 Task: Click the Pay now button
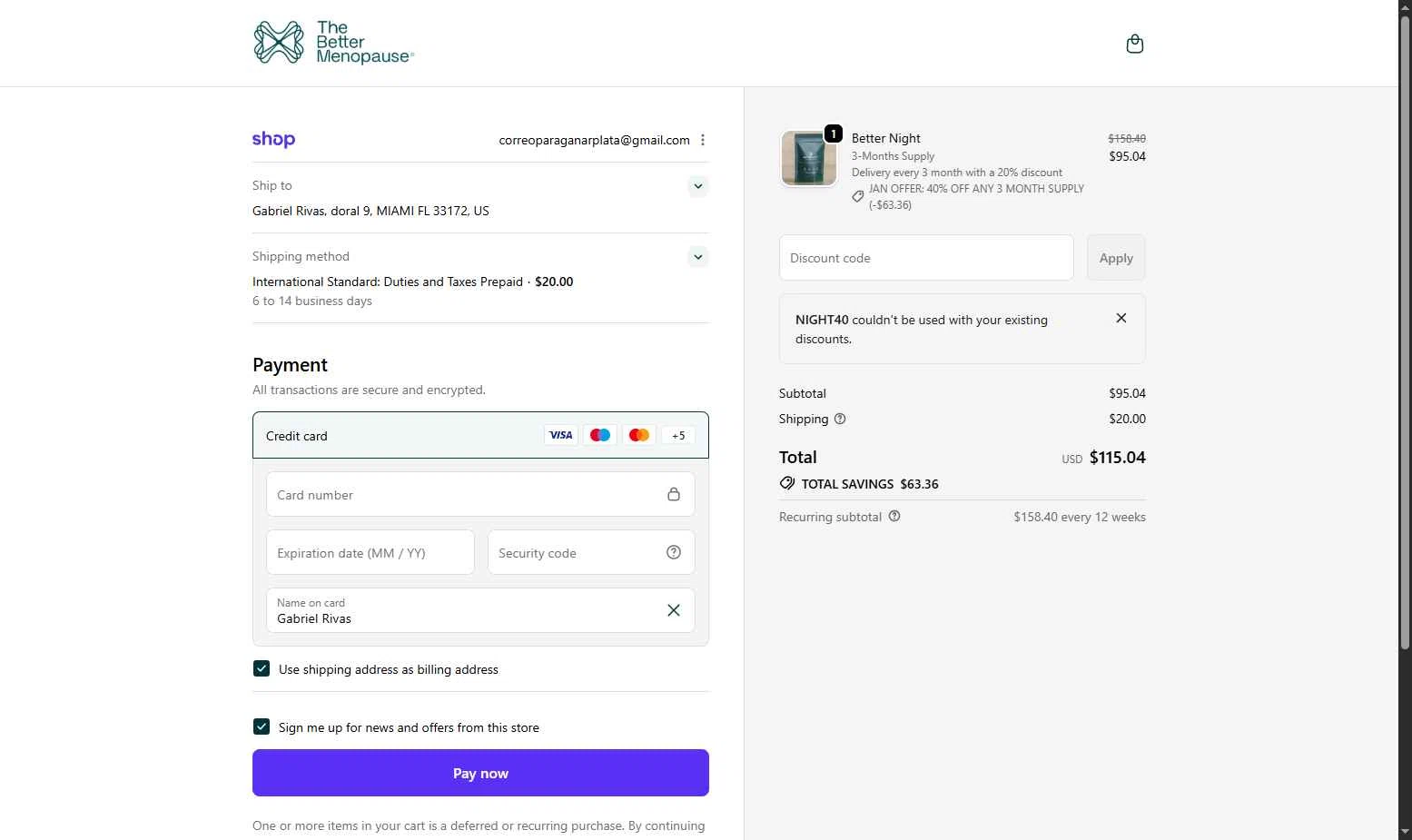click(480, 773)
